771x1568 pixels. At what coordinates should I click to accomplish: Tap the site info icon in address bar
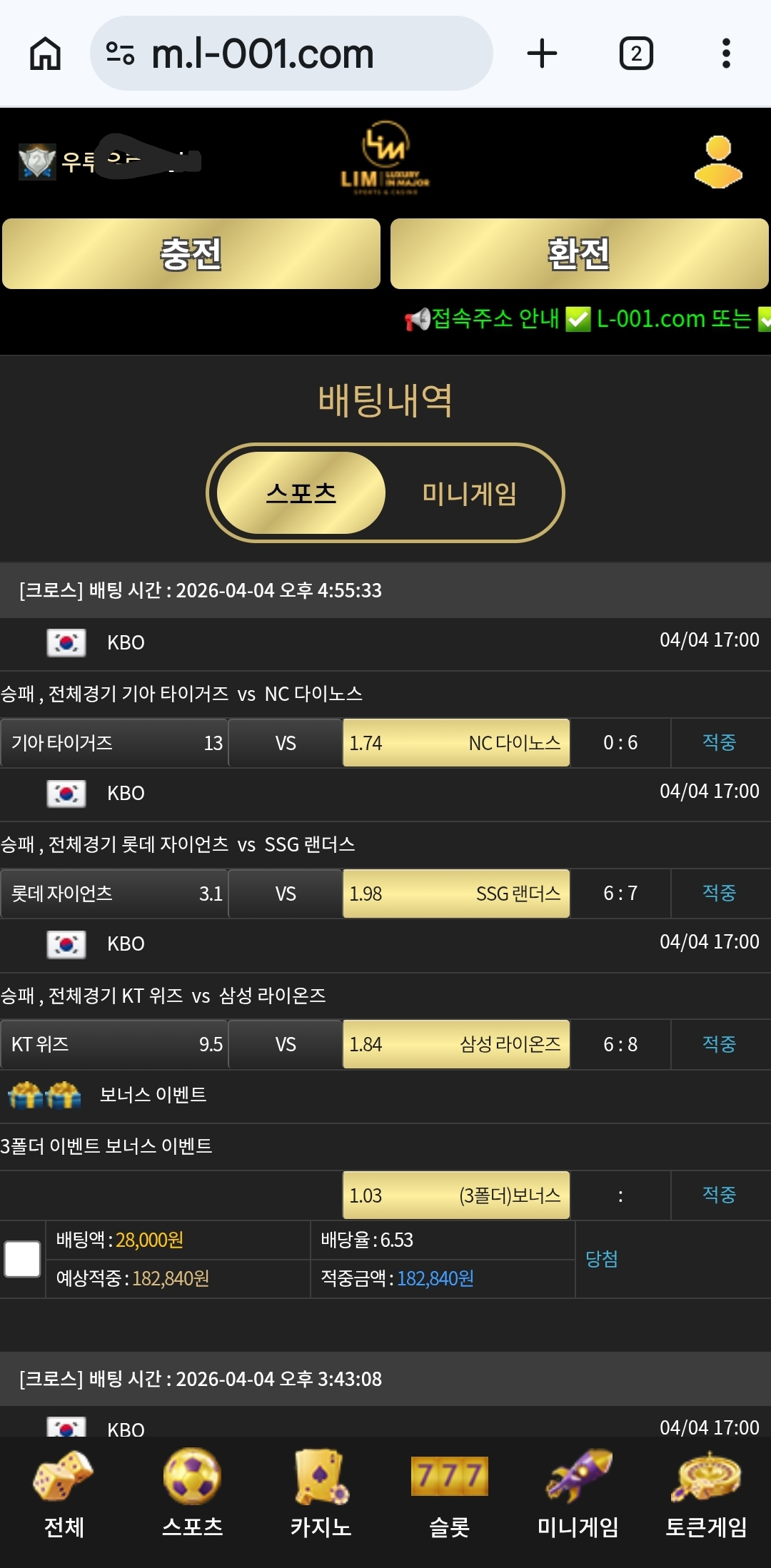[x=120, y=54]
